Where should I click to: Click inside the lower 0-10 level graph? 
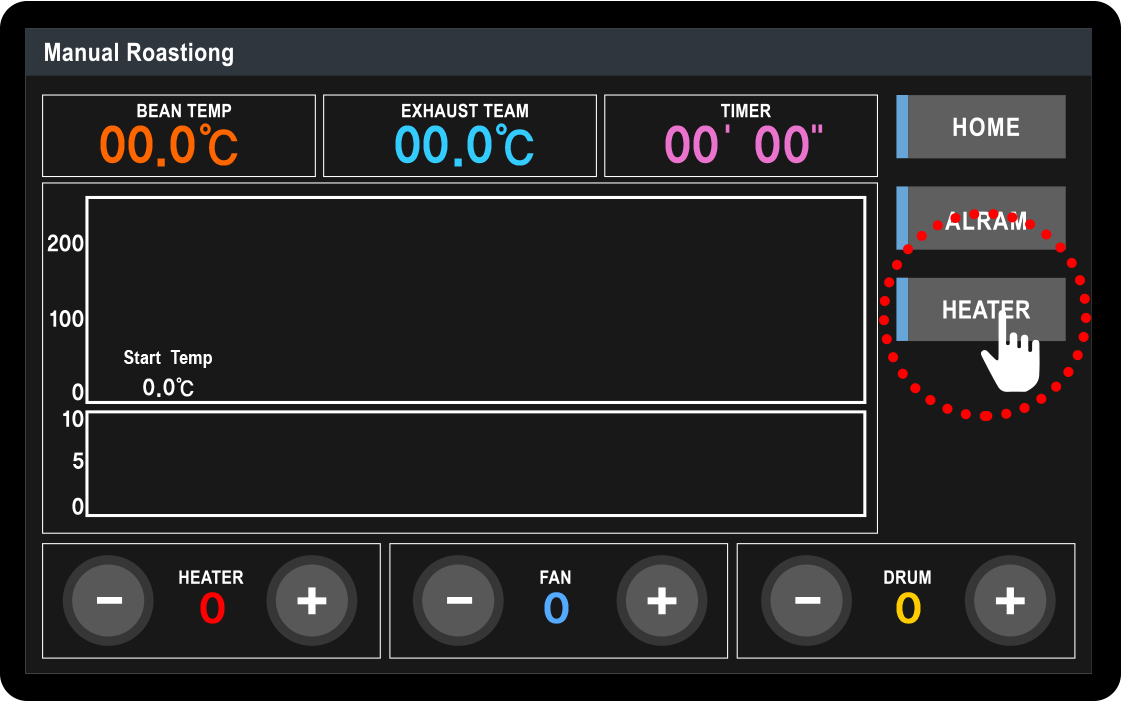(476, 463)
